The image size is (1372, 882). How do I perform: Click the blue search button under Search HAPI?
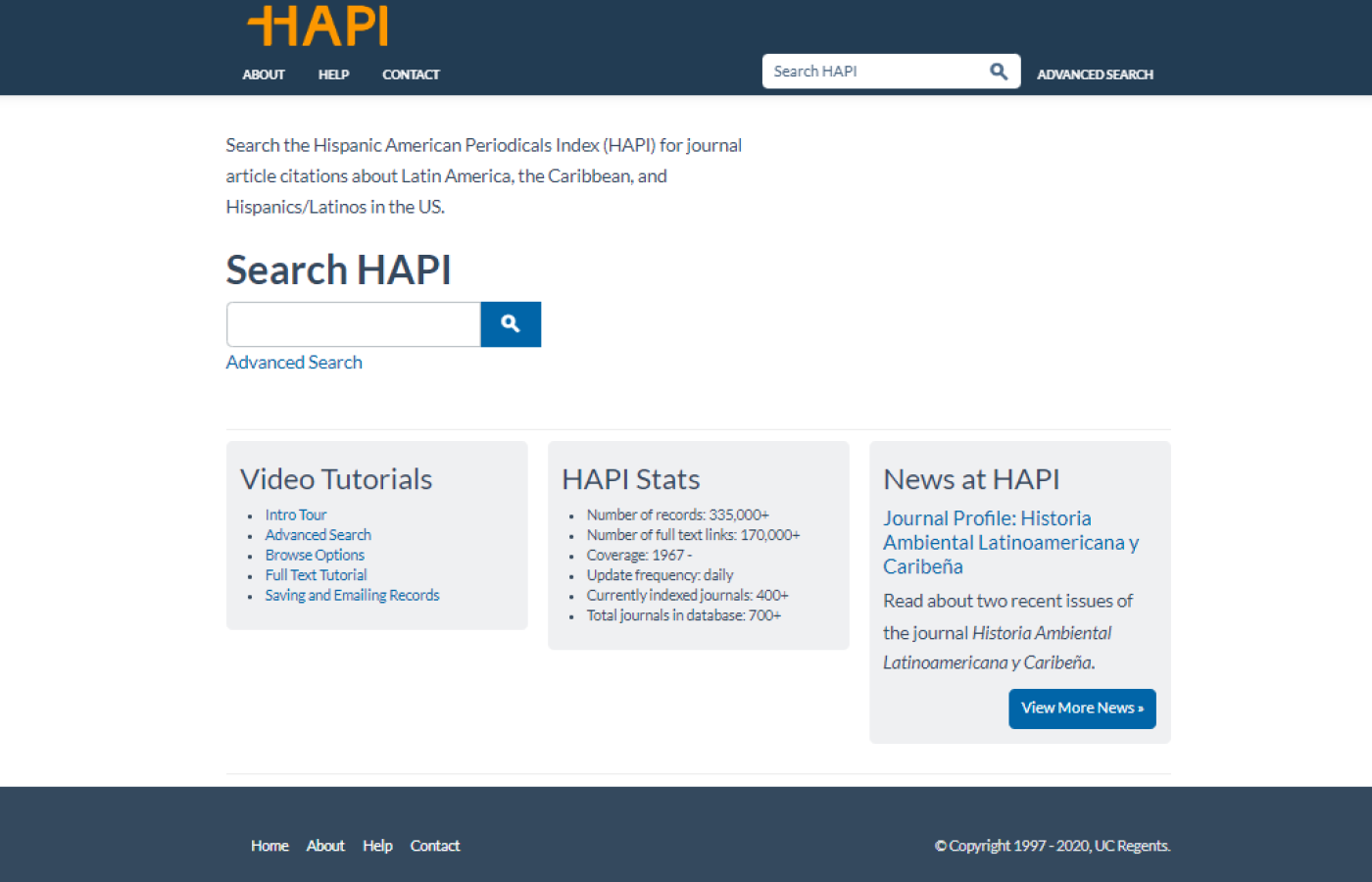coord(511,324)
